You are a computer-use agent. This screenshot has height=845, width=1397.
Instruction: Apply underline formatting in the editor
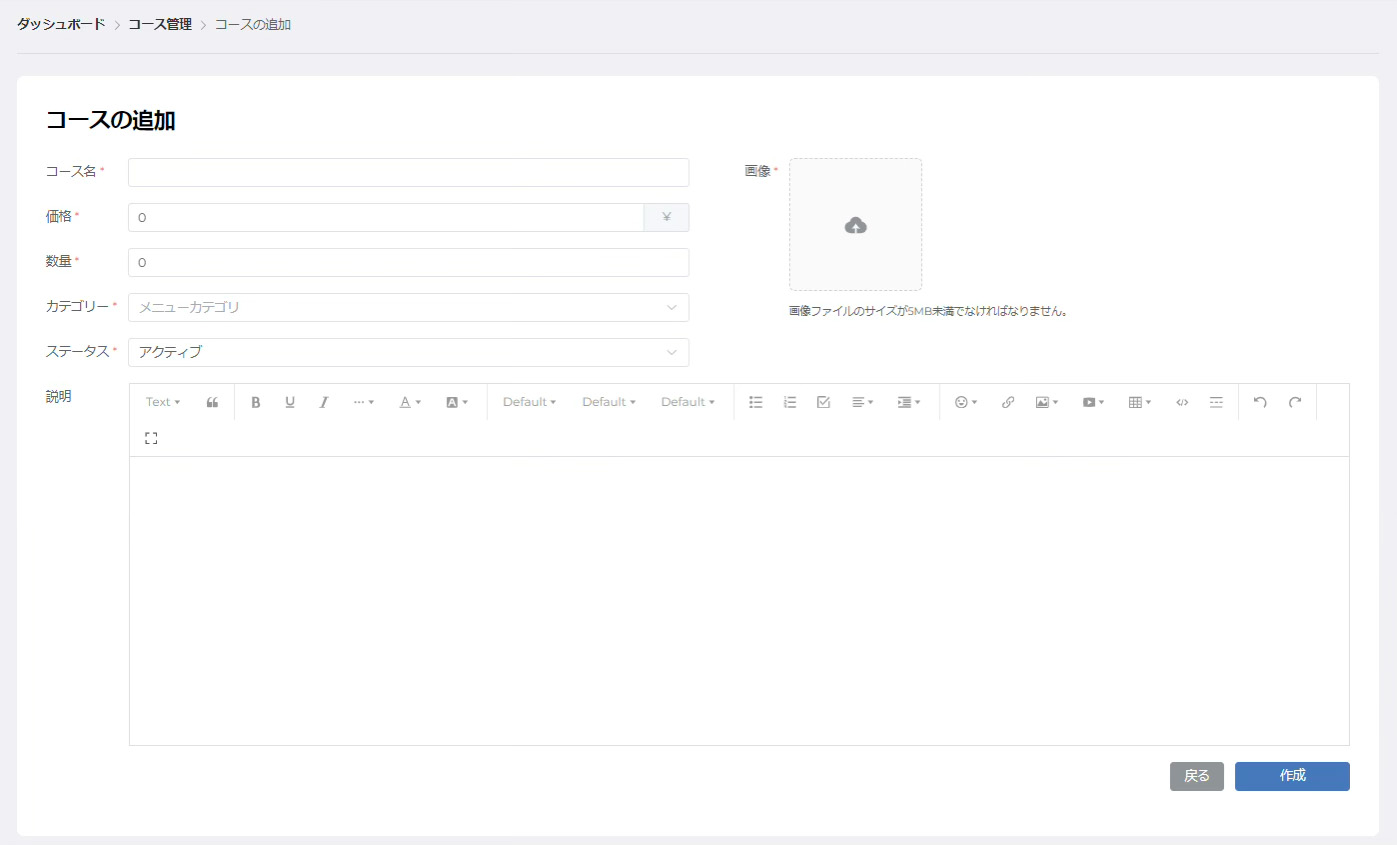290,402
